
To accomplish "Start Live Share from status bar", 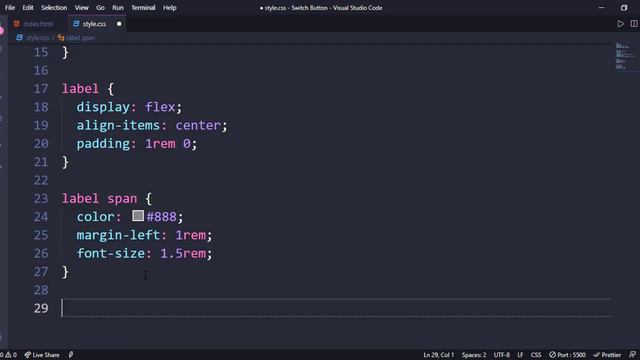I will coord(42,355).
